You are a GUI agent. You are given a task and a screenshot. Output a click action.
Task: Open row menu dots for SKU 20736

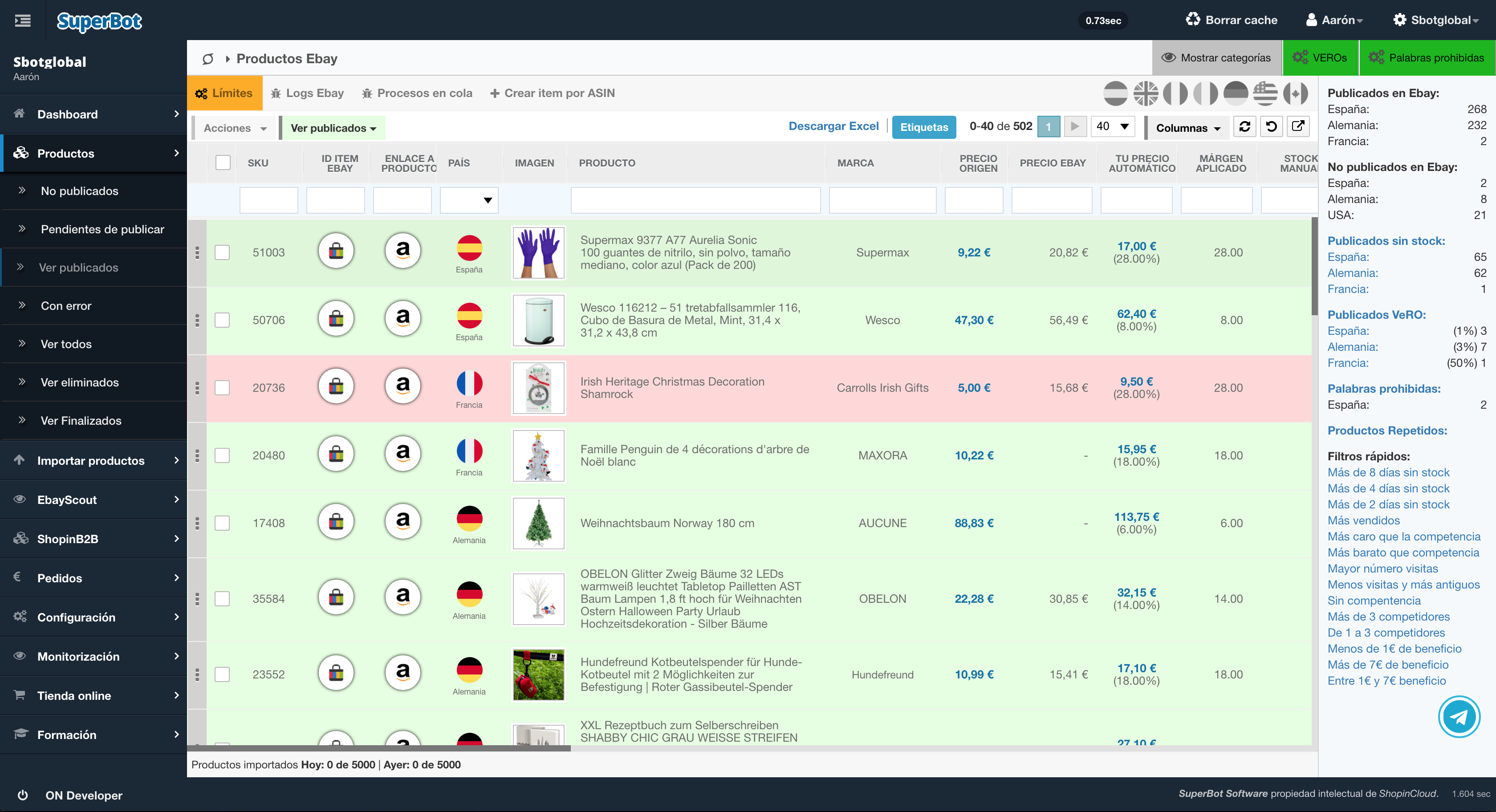197,388
